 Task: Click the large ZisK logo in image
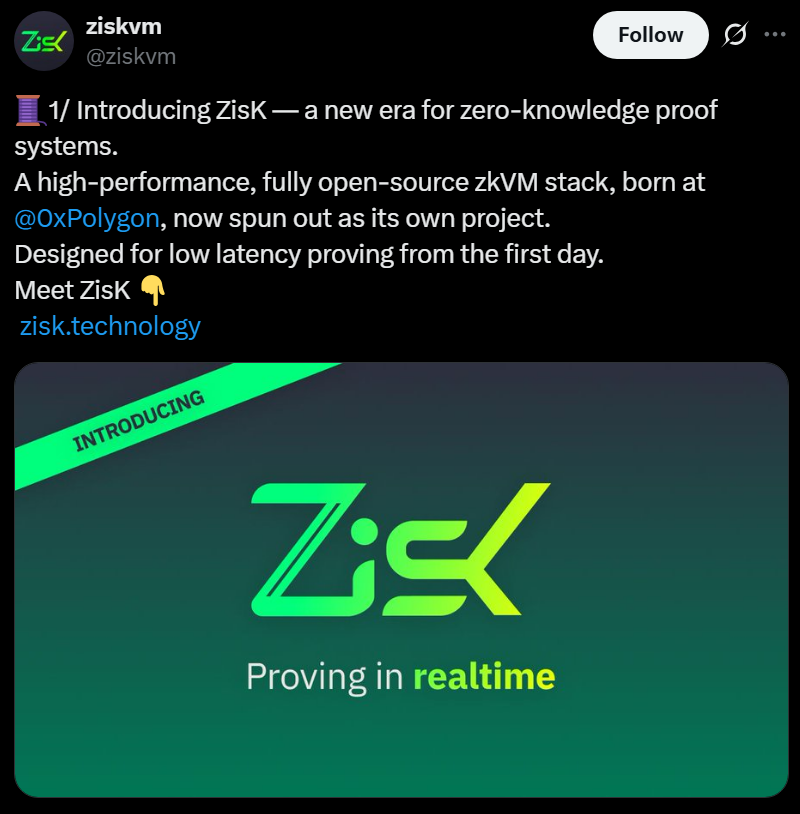click(x=401, y=550)
